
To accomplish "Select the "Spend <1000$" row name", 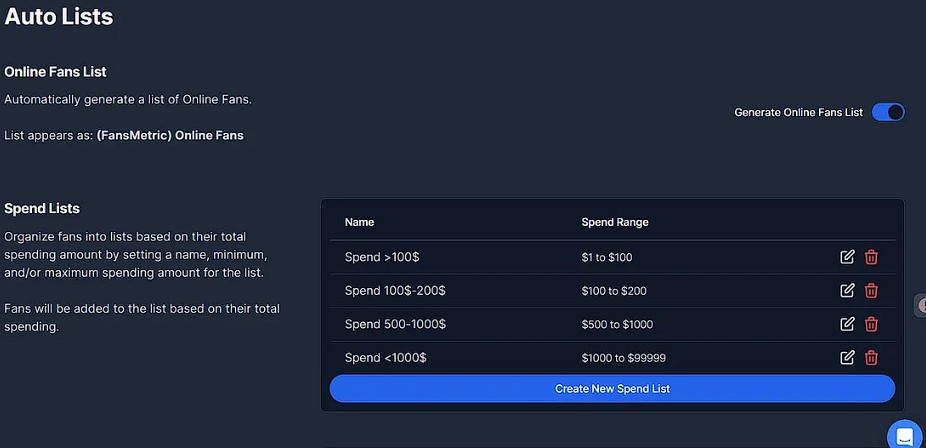I will [380, 357].
